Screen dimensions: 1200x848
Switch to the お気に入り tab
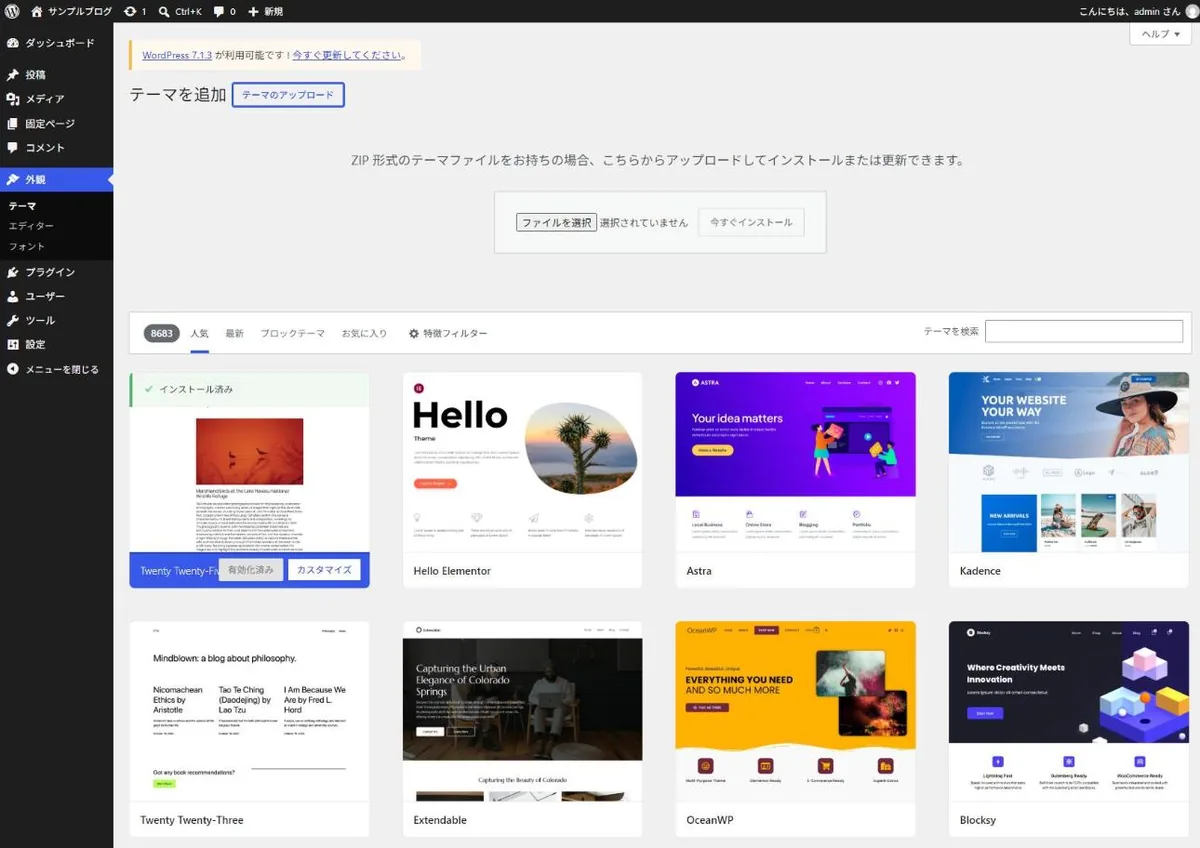[364, 333]
